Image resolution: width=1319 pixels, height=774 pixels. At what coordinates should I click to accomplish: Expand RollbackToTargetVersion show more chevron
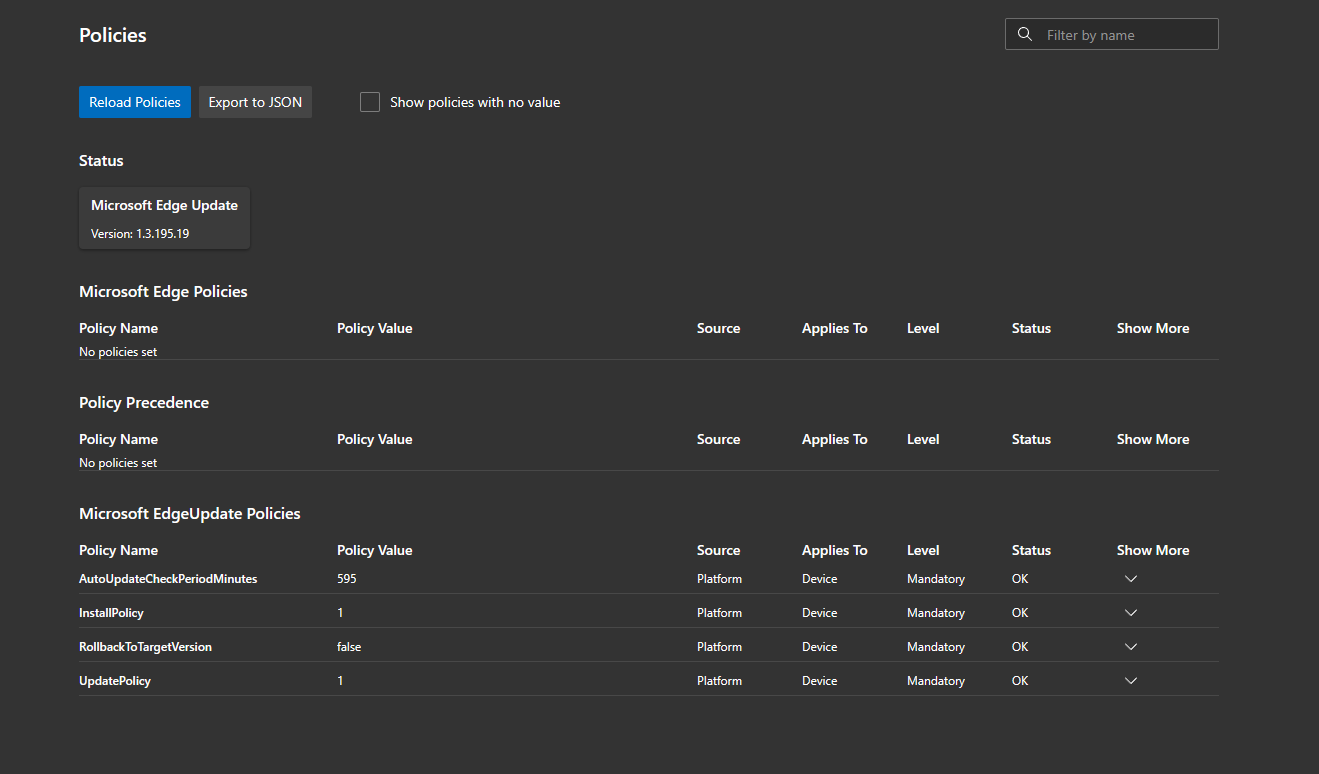(x=1131, y=647)
